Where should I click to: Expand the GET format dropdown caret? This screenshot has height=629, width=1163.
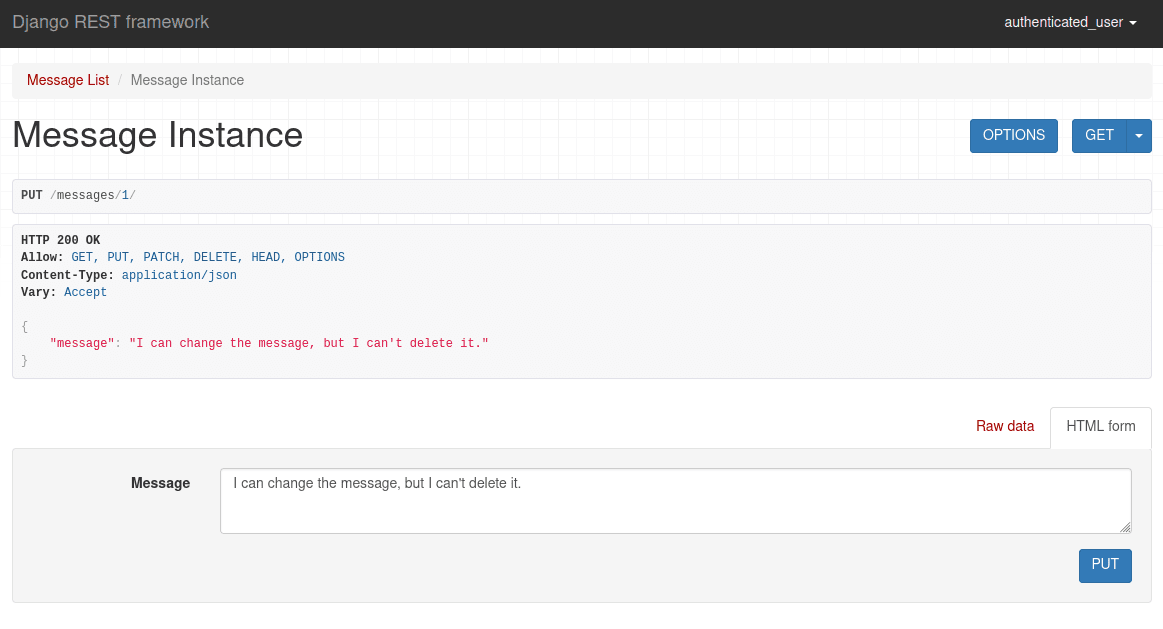1139,136
